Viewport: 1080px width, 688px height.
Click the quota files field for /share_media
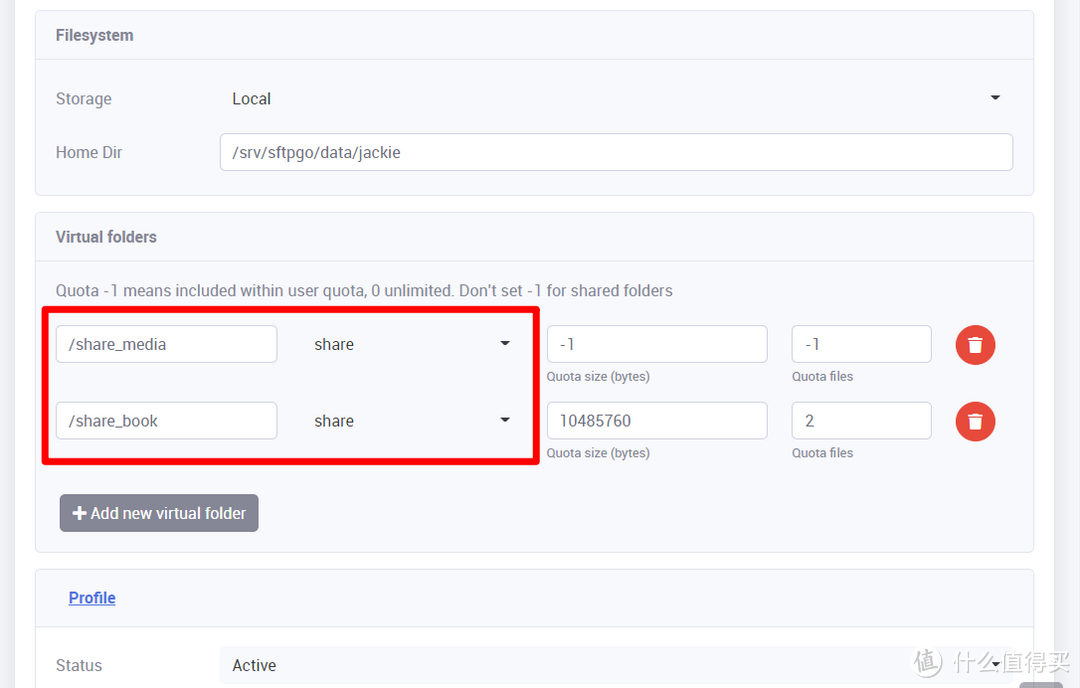(862, 344)
